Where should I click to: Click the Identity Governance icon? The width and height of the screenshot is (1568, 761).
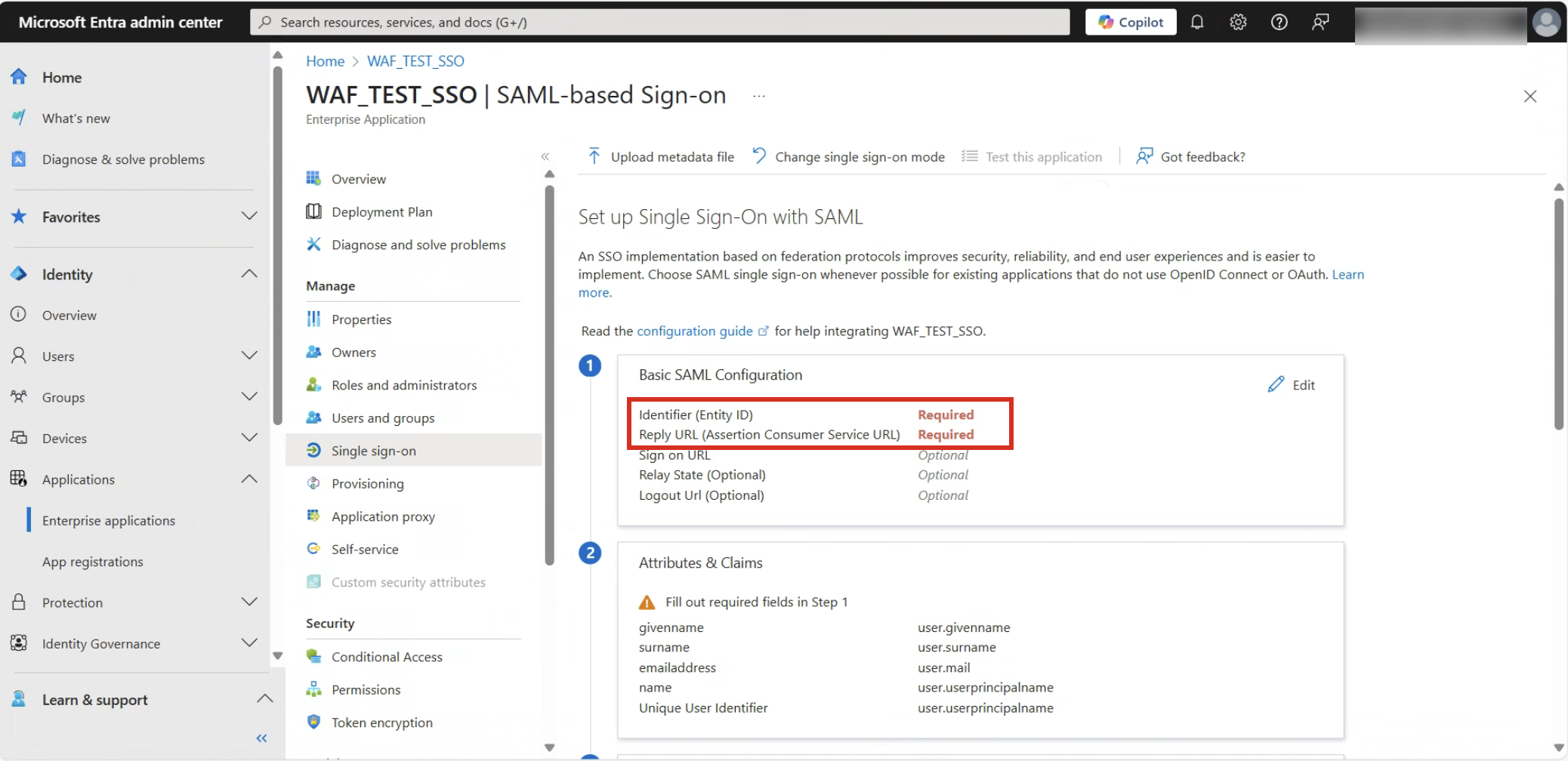19,643
